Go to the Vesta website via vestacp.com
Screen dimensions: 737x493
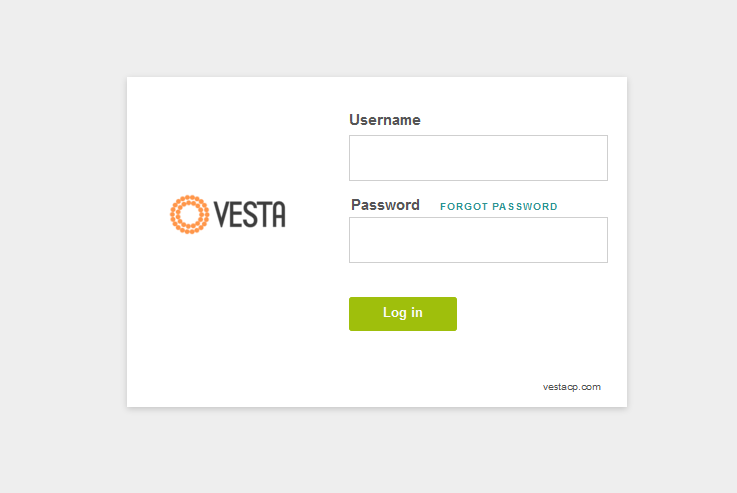(572, 387)
